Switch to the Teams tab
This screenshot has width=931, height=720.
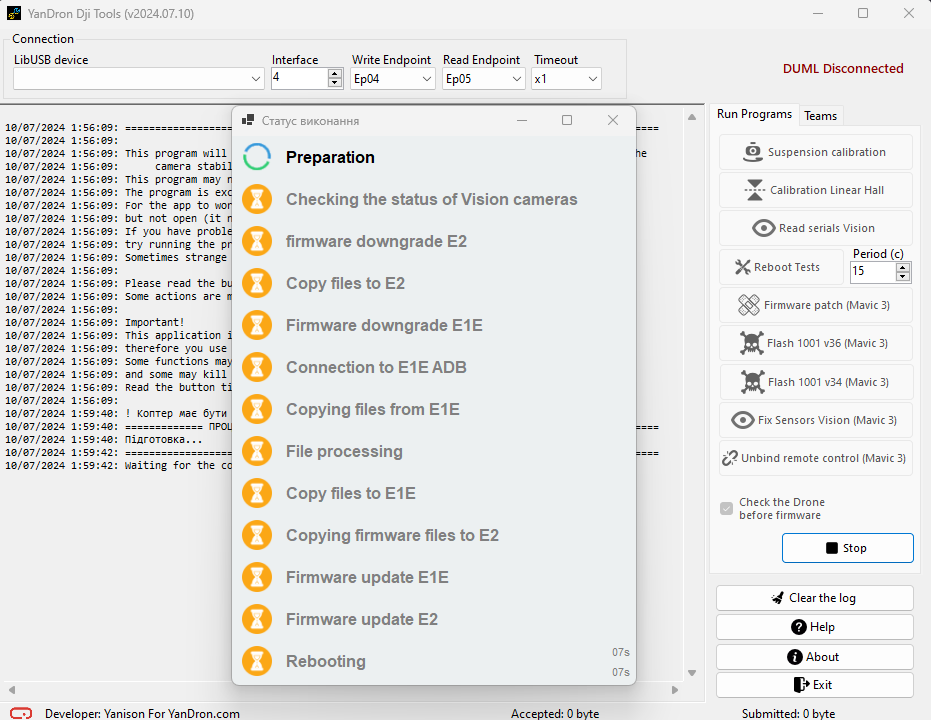[x=820, y=116]
